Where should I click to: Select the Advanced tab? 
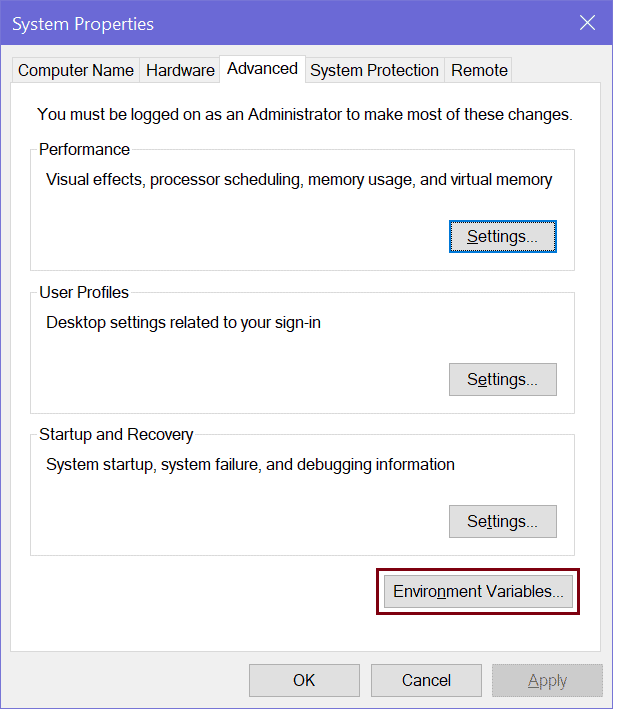262,68
